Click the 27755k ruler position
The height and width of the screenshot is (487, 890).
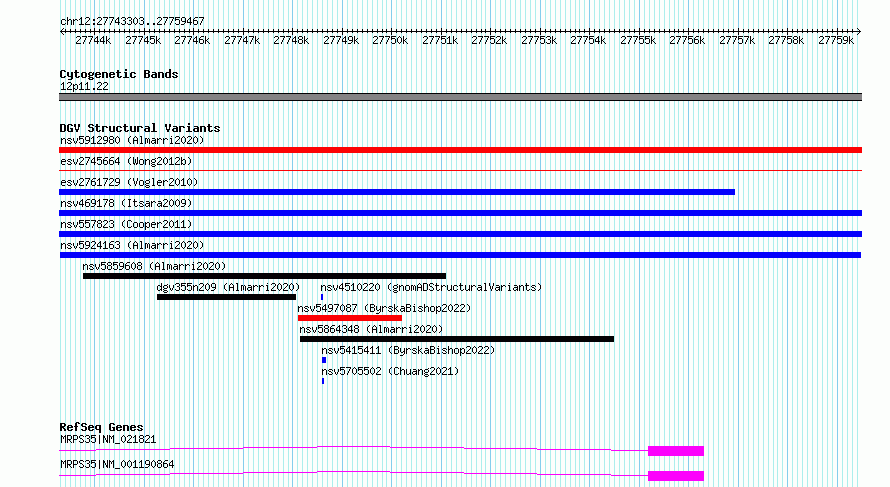[x=638, y=40]
